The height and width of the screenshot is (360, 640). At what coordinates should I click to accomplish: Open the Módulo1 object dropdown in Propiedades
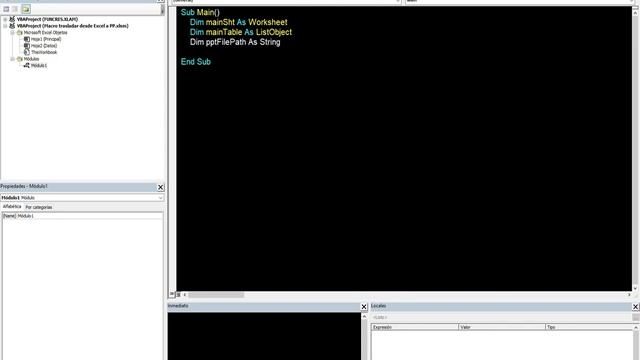pyautogui.click(x=160, y=198)
